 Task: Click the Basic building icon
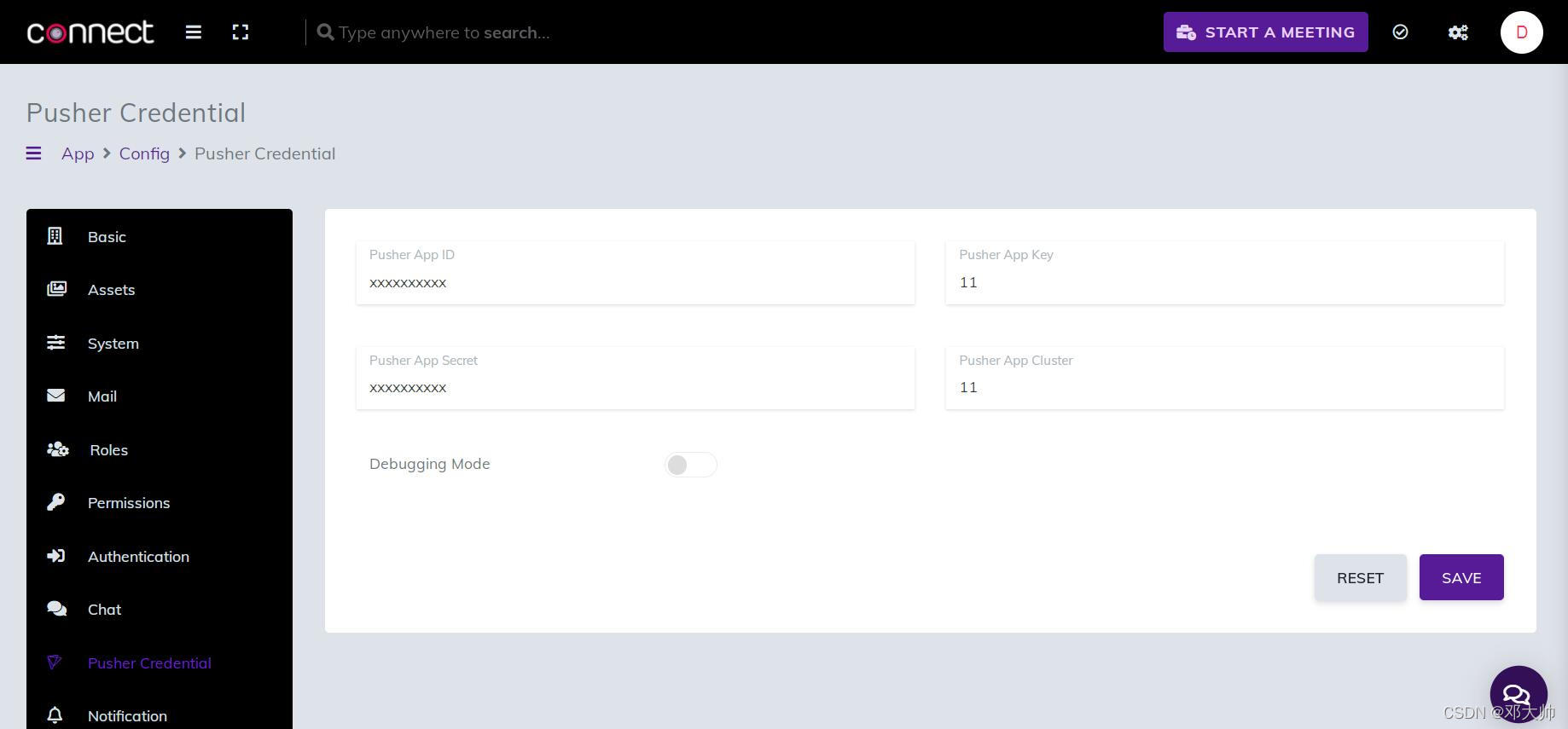[55, 236]
